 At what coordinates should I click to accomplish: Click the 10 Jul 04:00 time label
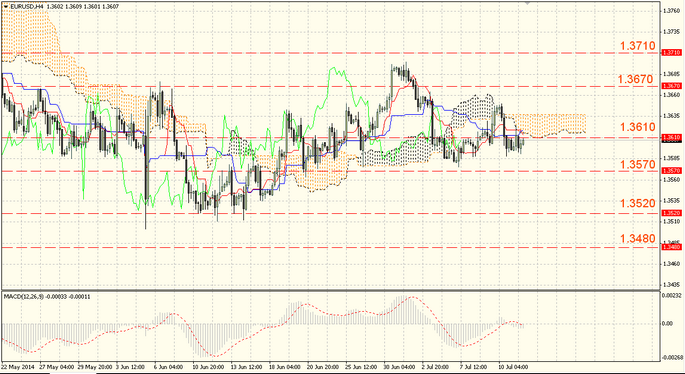(513, 367)
